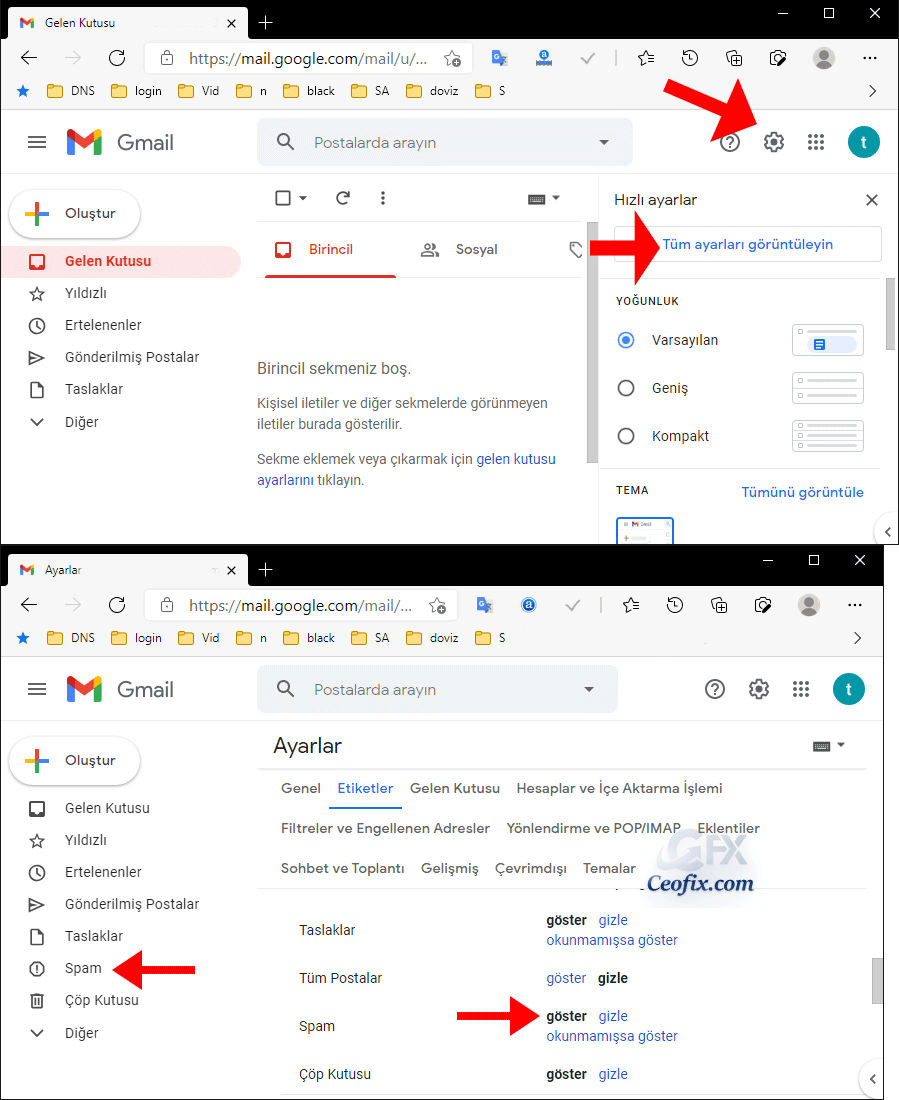Image resolution: width=899 pixels, height=1100 pixels.
Task: Set Taslaklar label to 'gizle'
Action: [x=613, y=920]
